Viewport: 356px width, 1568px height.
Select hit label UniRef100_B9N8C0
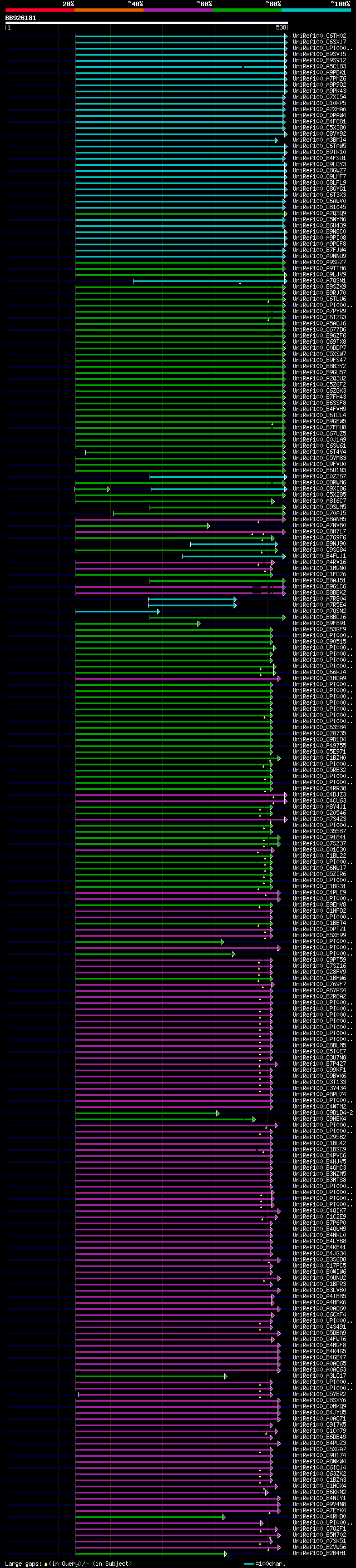319,232
